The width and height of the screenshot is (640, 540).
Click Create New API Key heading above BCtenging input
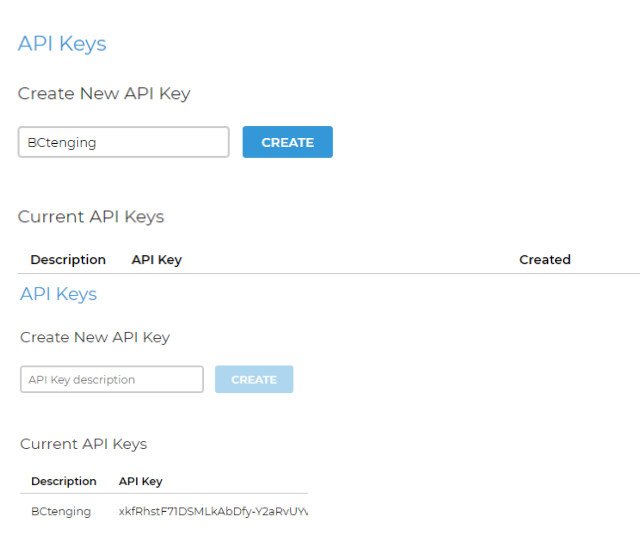[x=104, y=94]
